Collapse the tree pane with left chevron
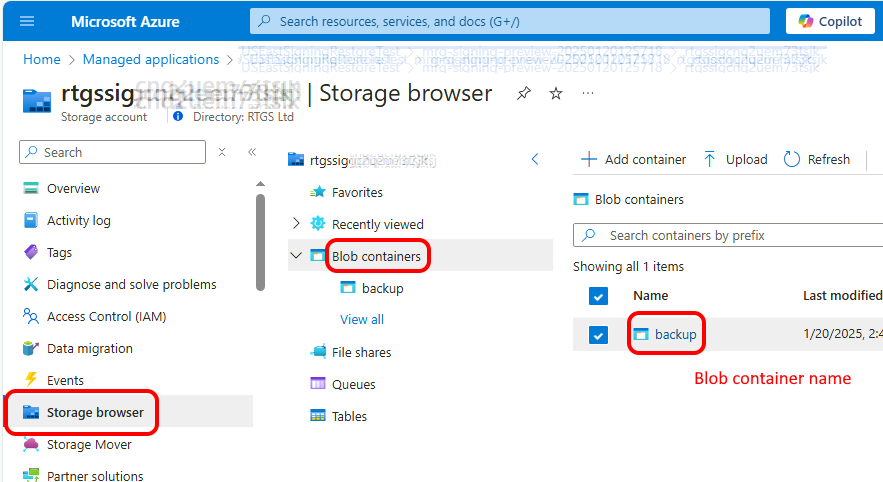The height and width of the screenshot is (482, 883). [535, 159]
